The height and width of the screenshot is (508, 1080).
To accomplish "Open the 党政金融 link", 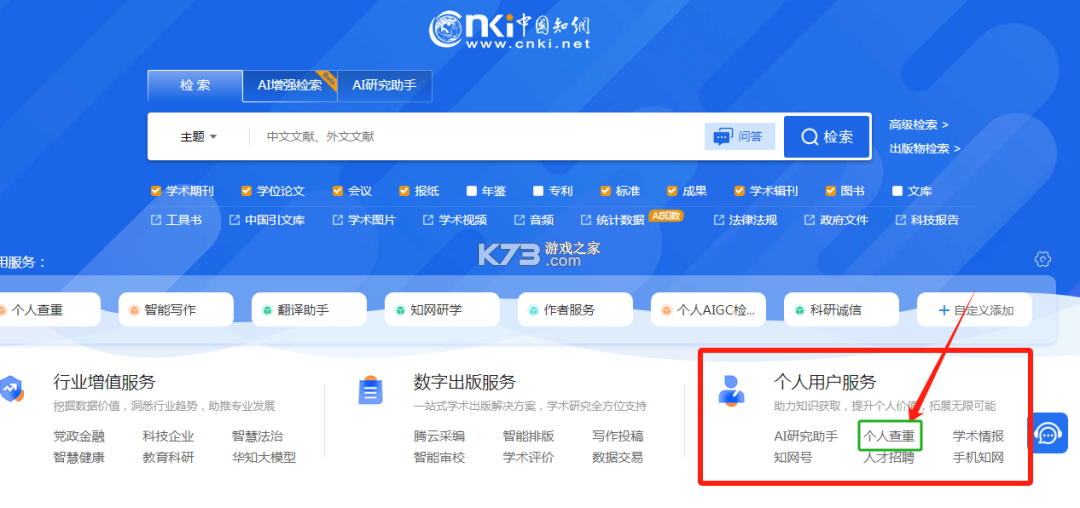I will 79,436.
